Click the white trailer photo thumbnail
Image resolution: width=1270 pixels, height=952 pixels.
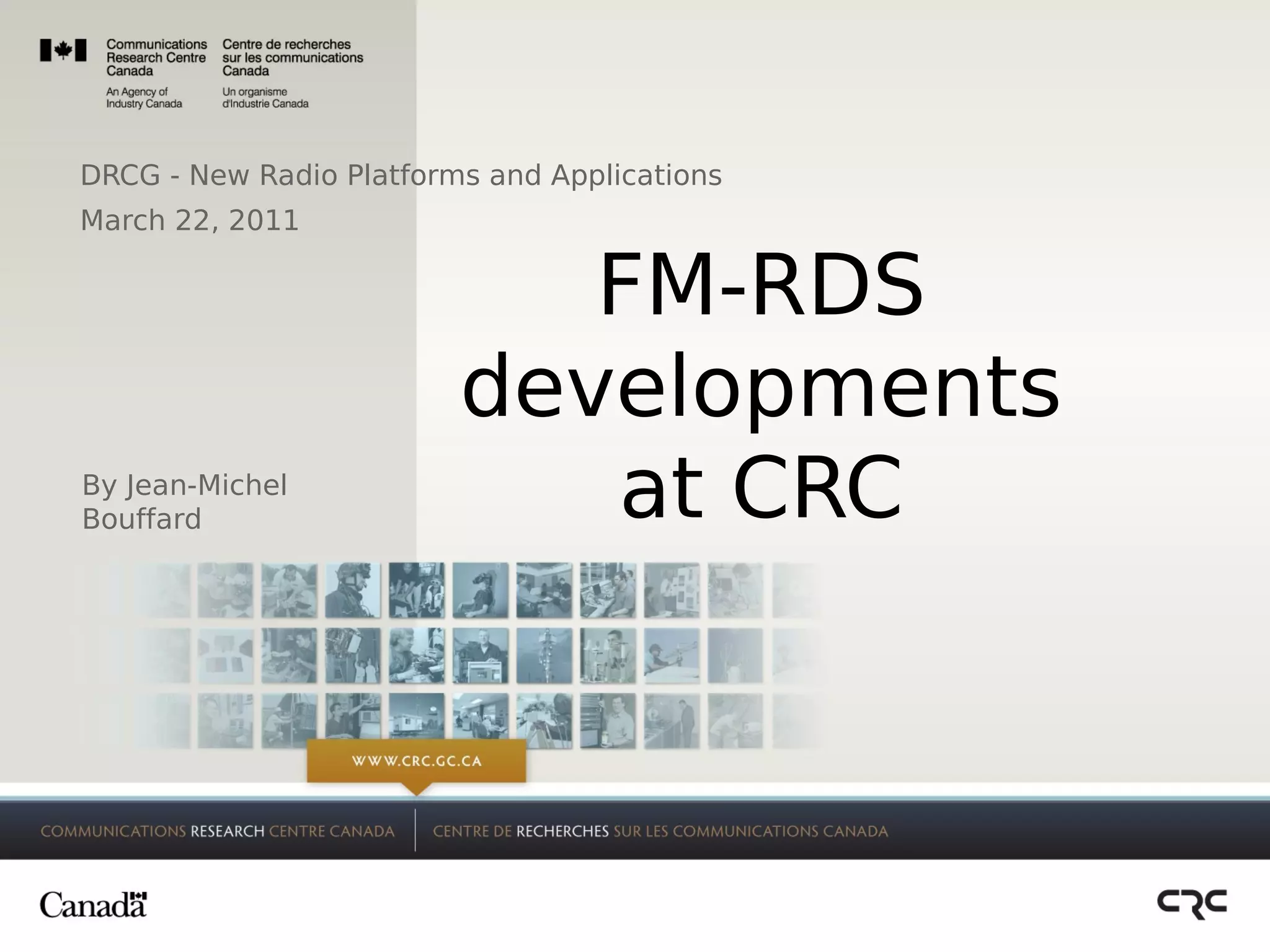point(416,720)
